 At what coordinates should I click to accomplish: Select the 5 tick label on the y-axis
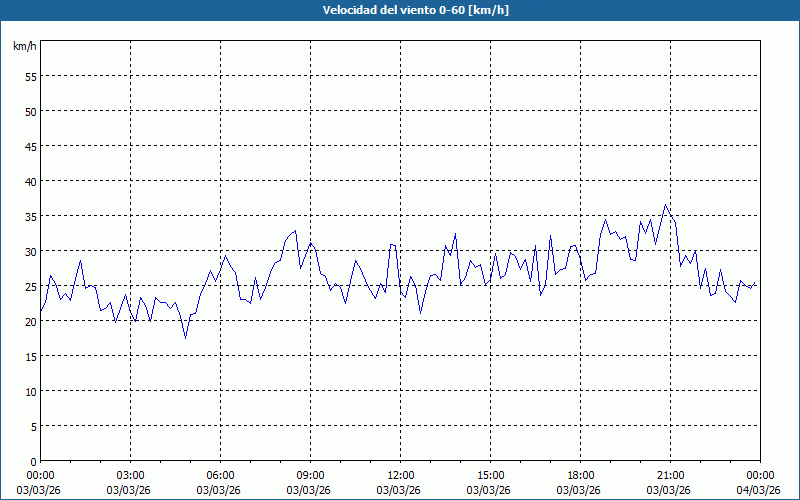(x=33, y=426)
